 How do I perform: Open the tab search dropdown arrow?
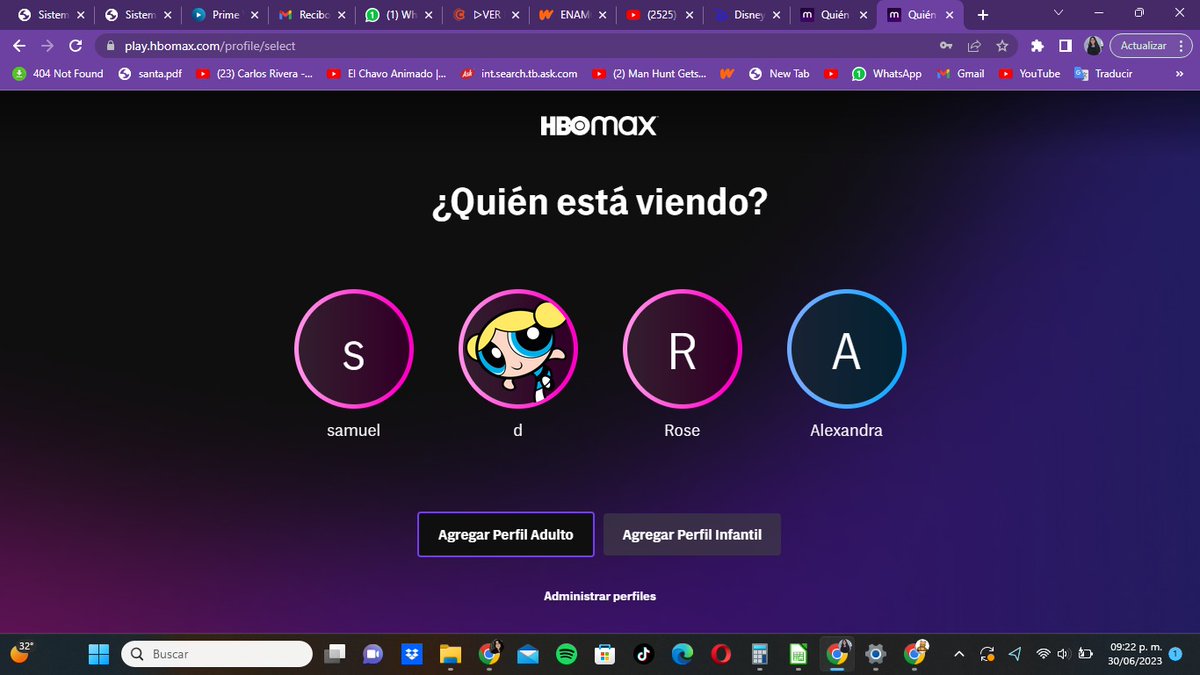(x=1056, y=14)
